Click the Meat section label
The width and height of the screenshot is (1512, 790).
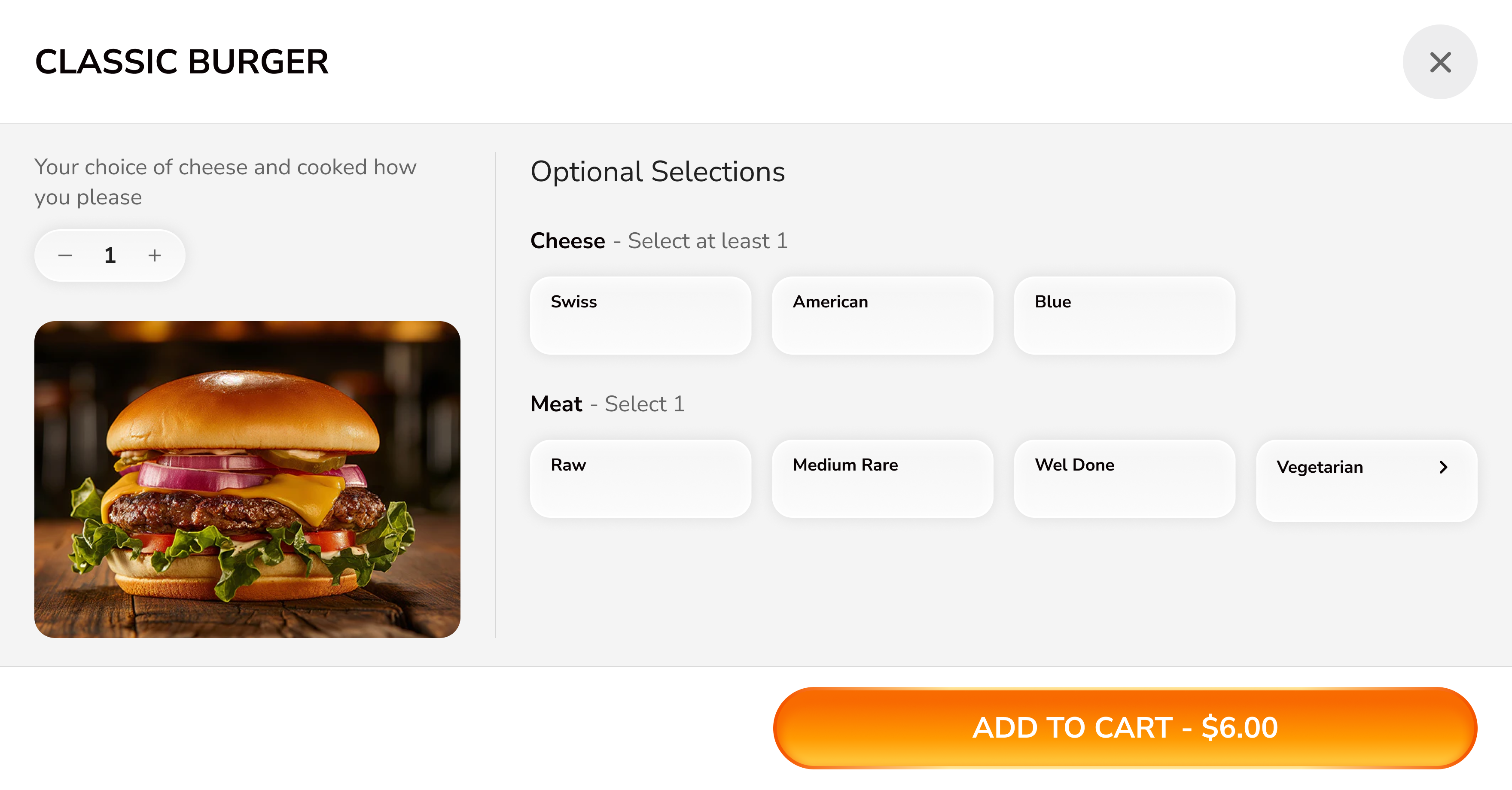coord(555,404)
